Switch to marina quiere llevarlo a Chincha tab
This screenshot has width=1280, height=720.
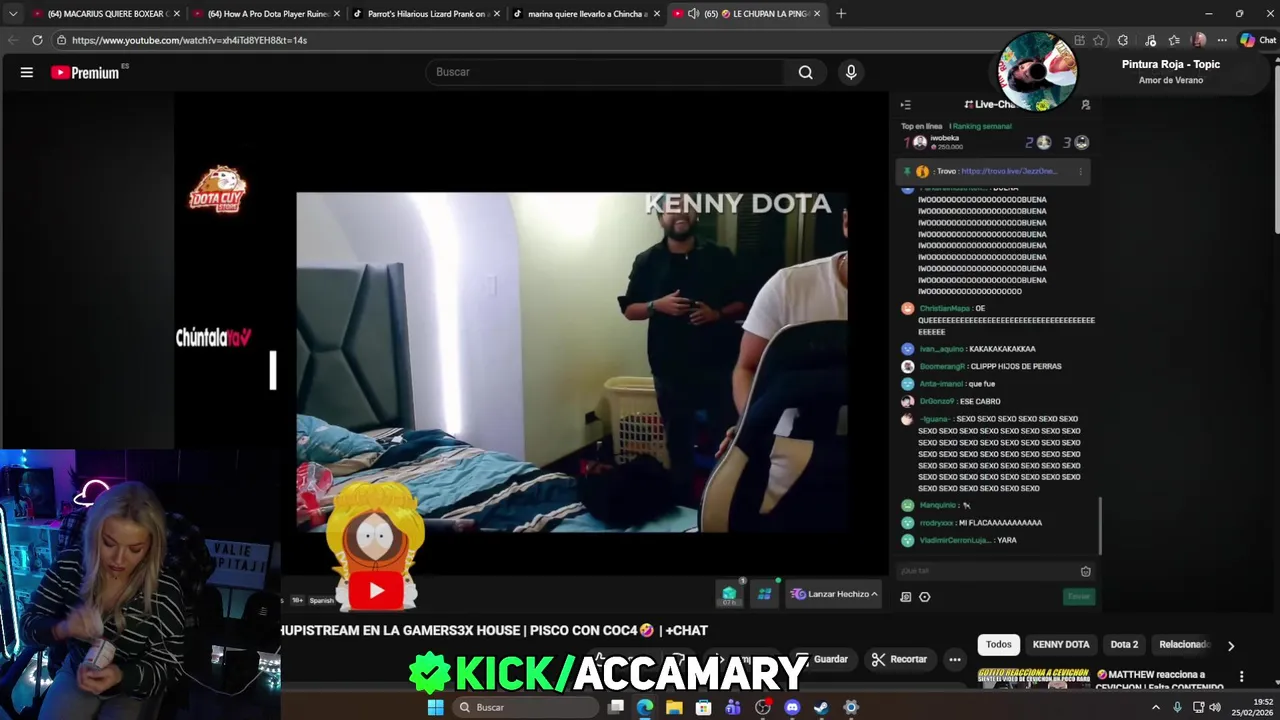point(586,14)
